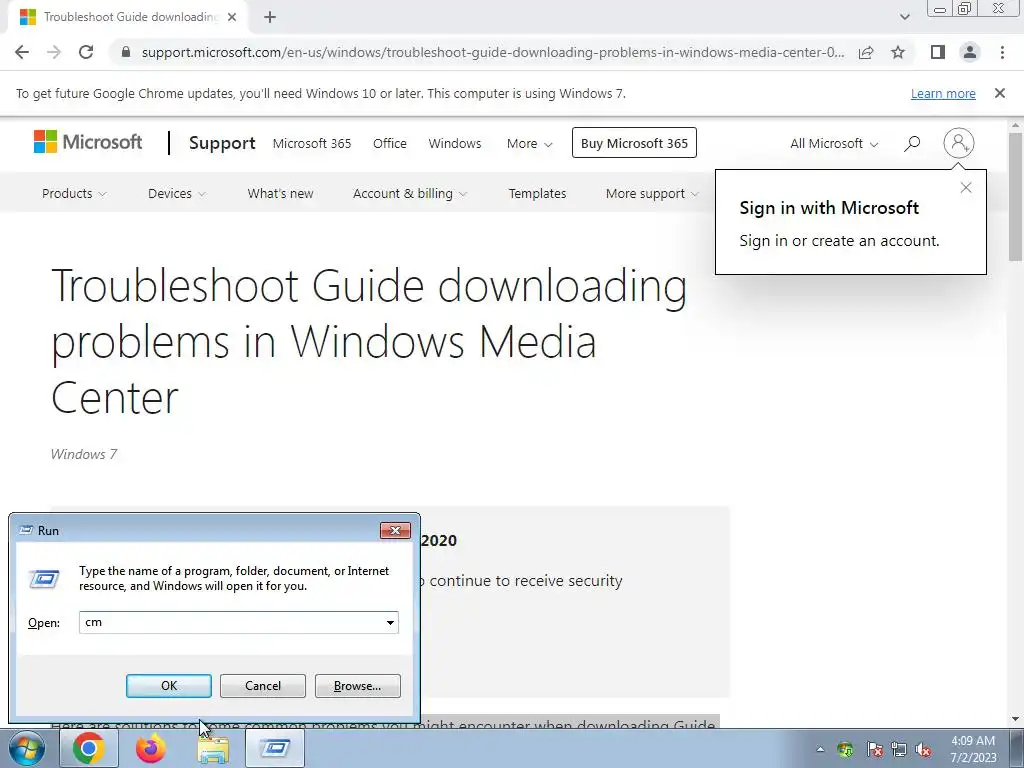Open What's new menu item
The image size is (1024, 768).
[280, 193]
